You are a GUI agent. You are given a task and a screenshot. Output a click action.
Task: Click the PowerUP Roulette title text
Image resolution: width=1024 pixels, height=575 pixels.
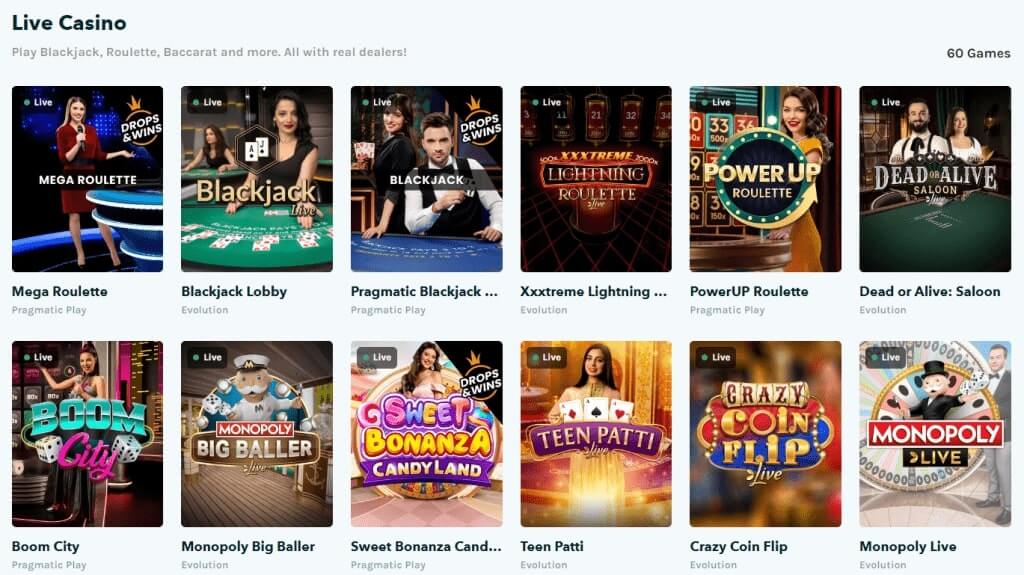749,291
